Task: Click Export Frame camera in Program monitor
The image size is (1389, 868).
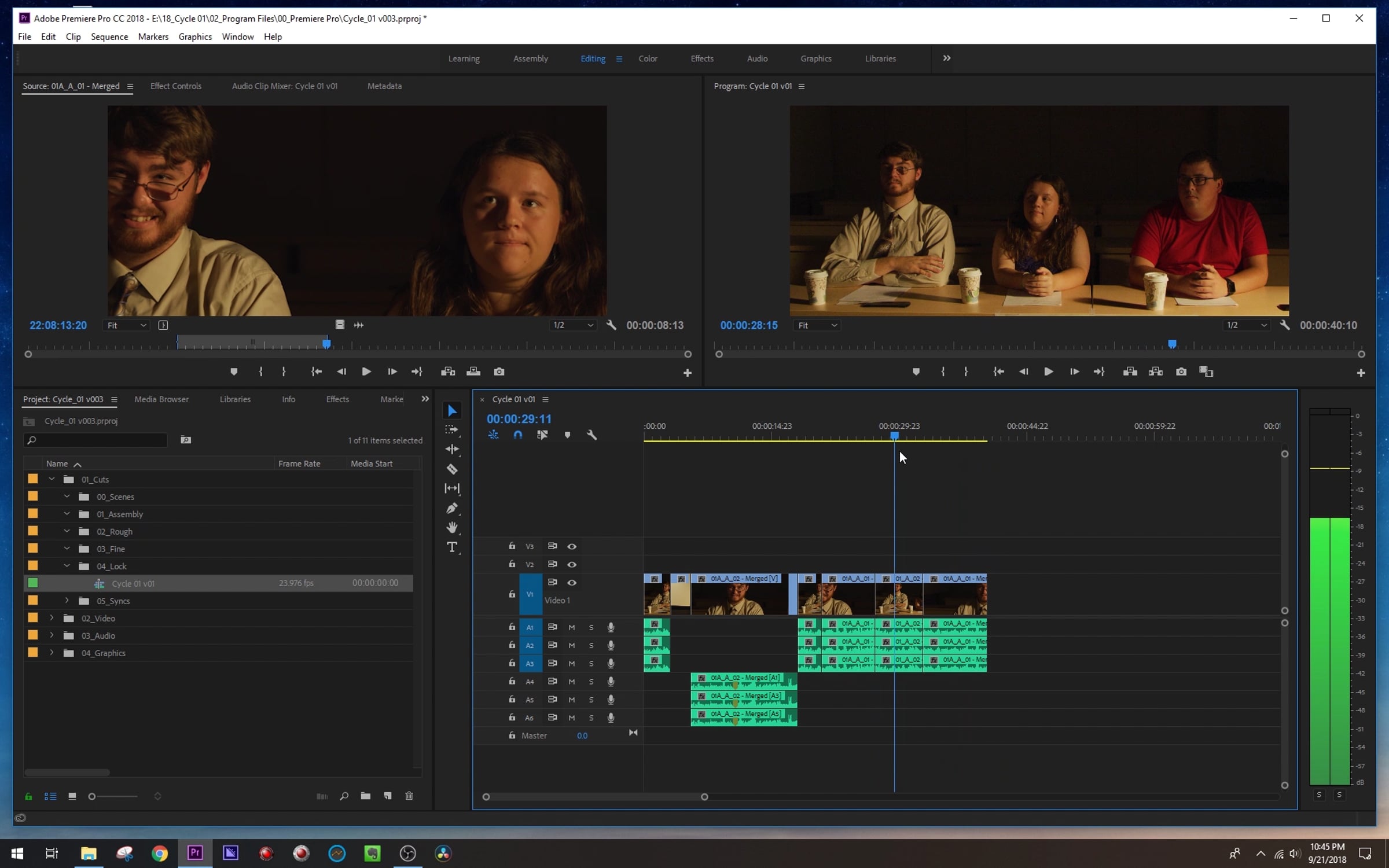Action: (x=1181, y=372)
